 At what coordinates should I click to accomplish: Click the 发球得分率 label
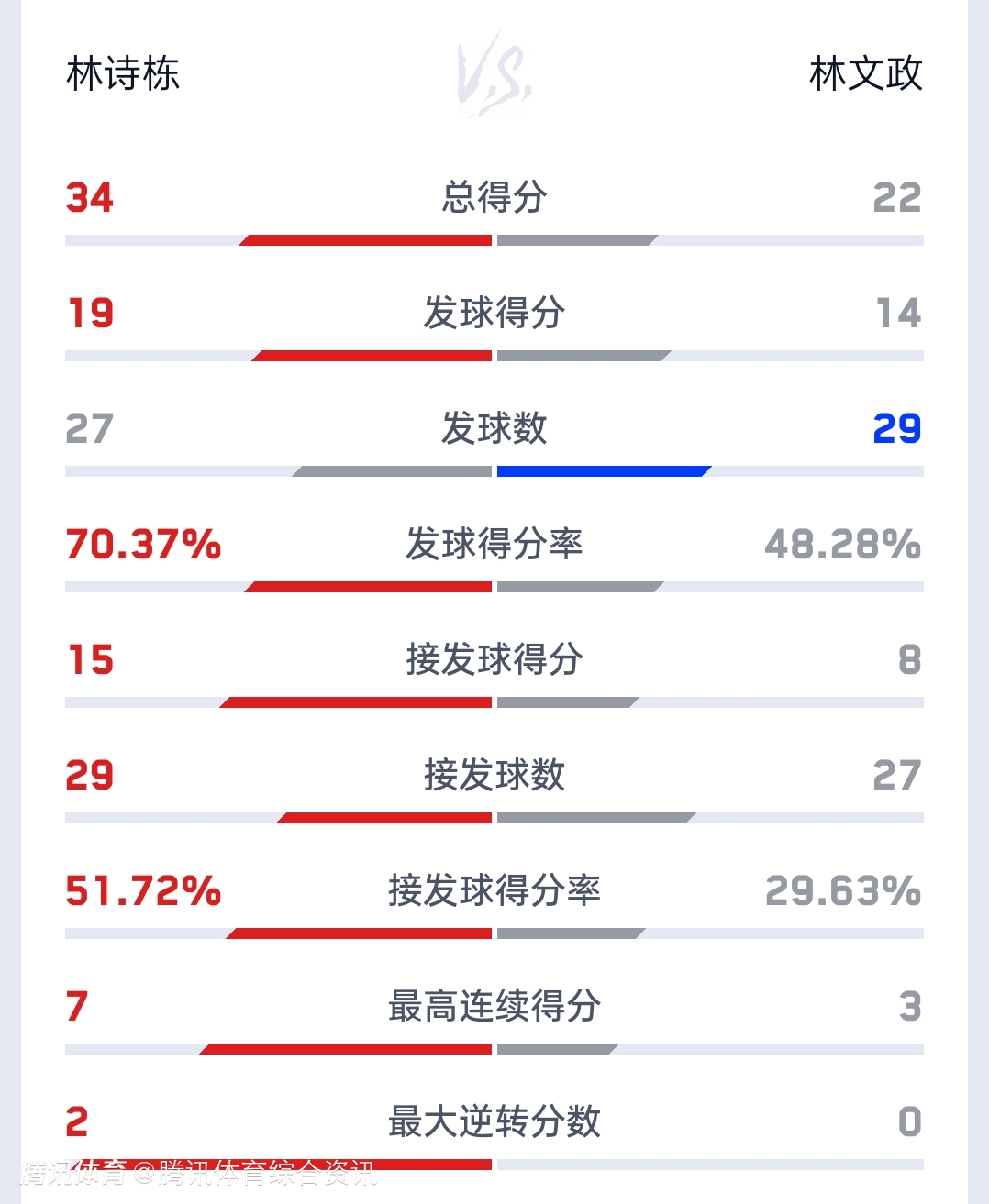pos(494,544)
